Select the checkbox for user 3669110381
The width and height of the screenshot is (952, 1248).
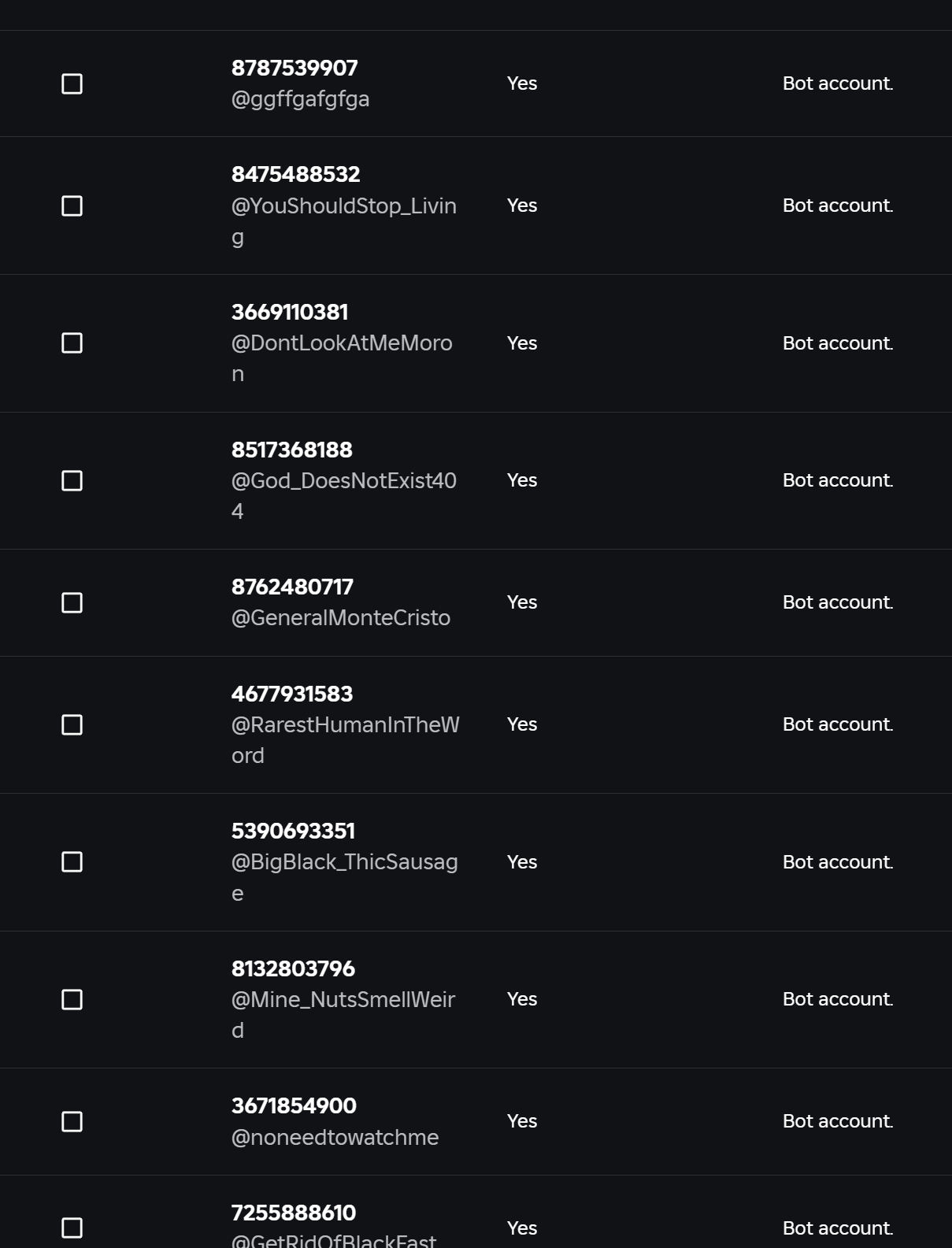[x=72, y=343]
